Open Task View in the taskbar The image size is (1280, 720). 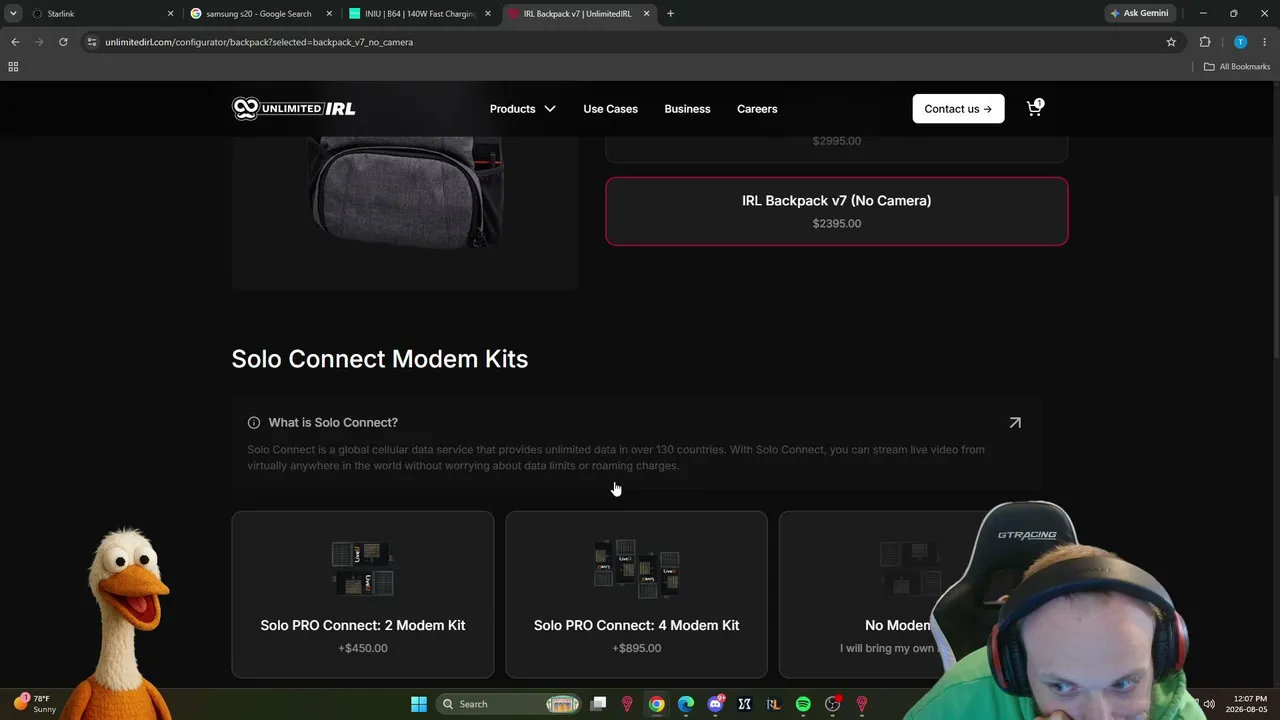click(598, 704)
